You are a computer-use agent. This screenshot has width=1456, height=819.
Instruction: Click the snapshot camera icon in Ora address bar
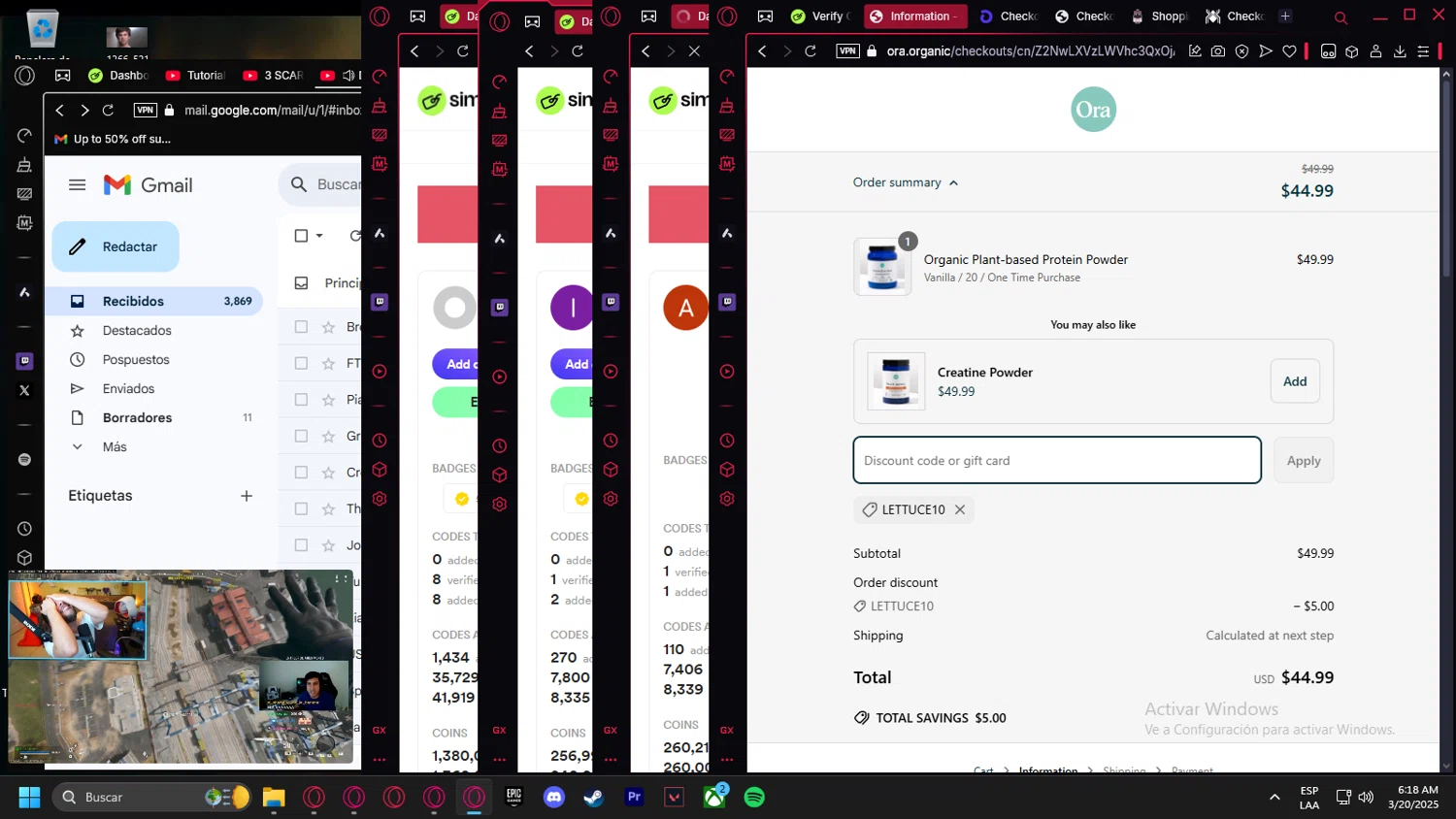(x=1218, y=51)
